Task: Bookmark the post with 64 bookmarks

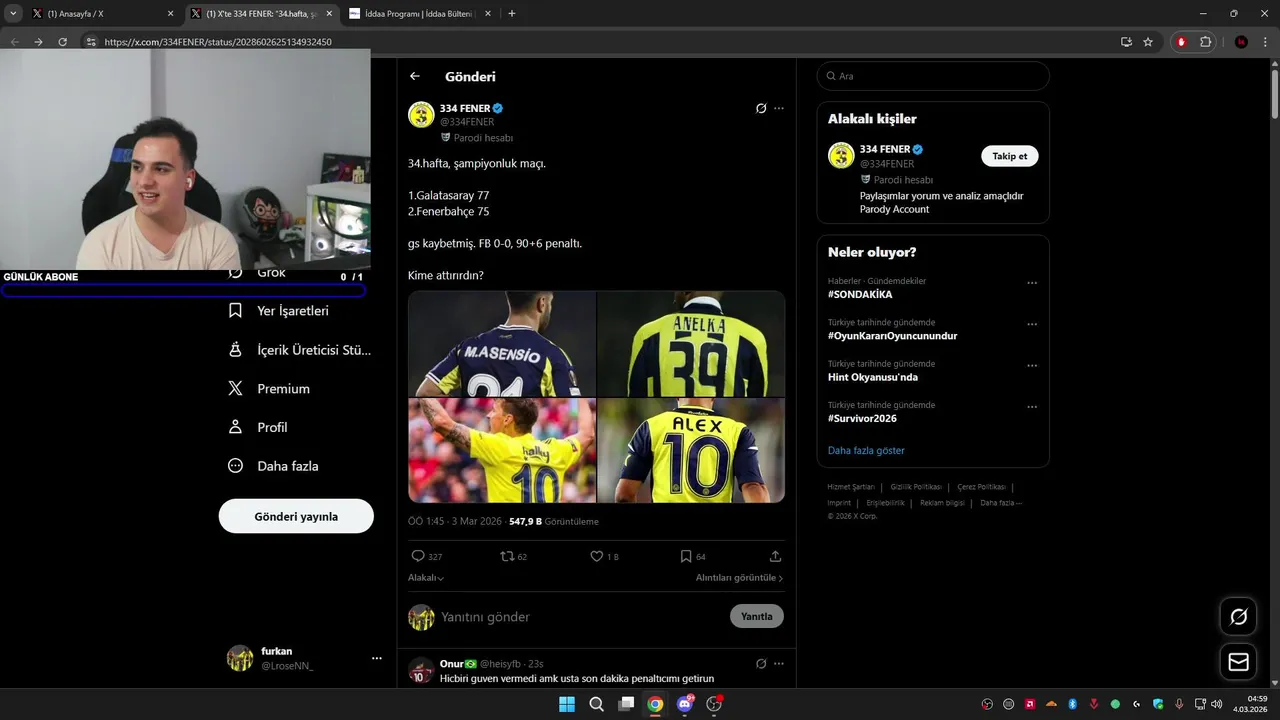Action: tap(686, 556)
